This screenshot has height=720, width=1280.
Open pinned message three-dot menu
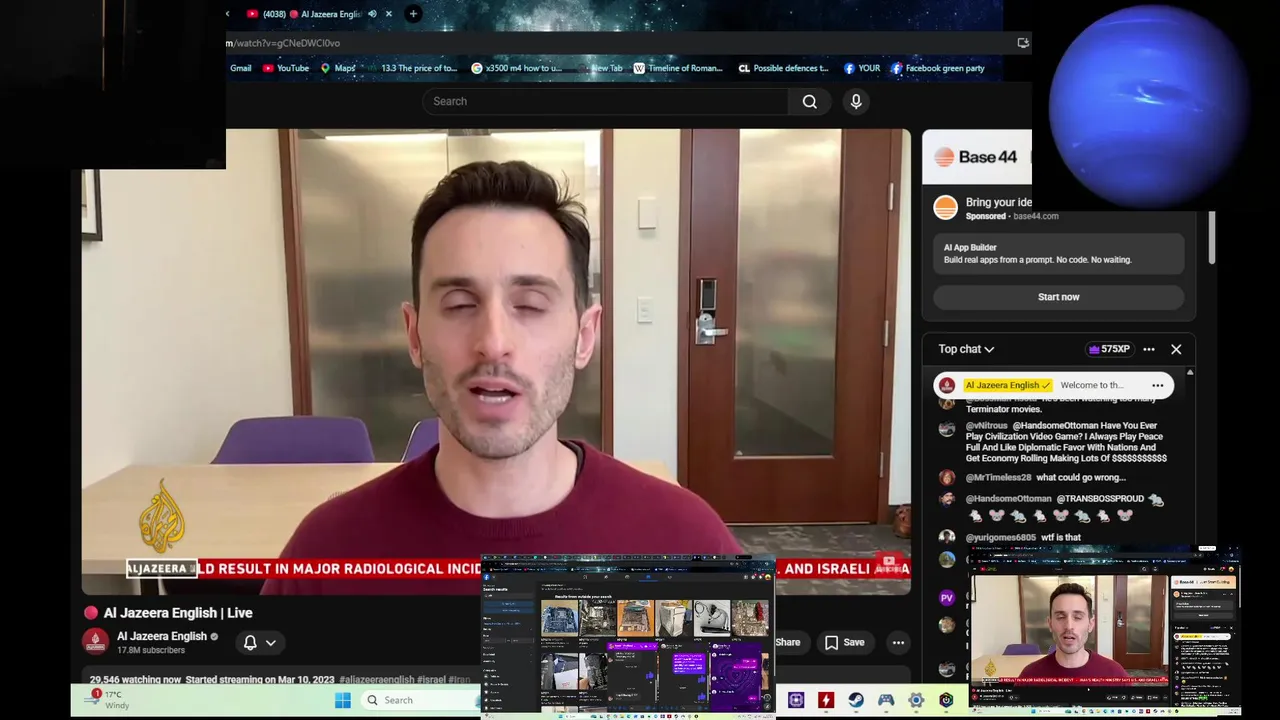click(x=1157, y=385)
